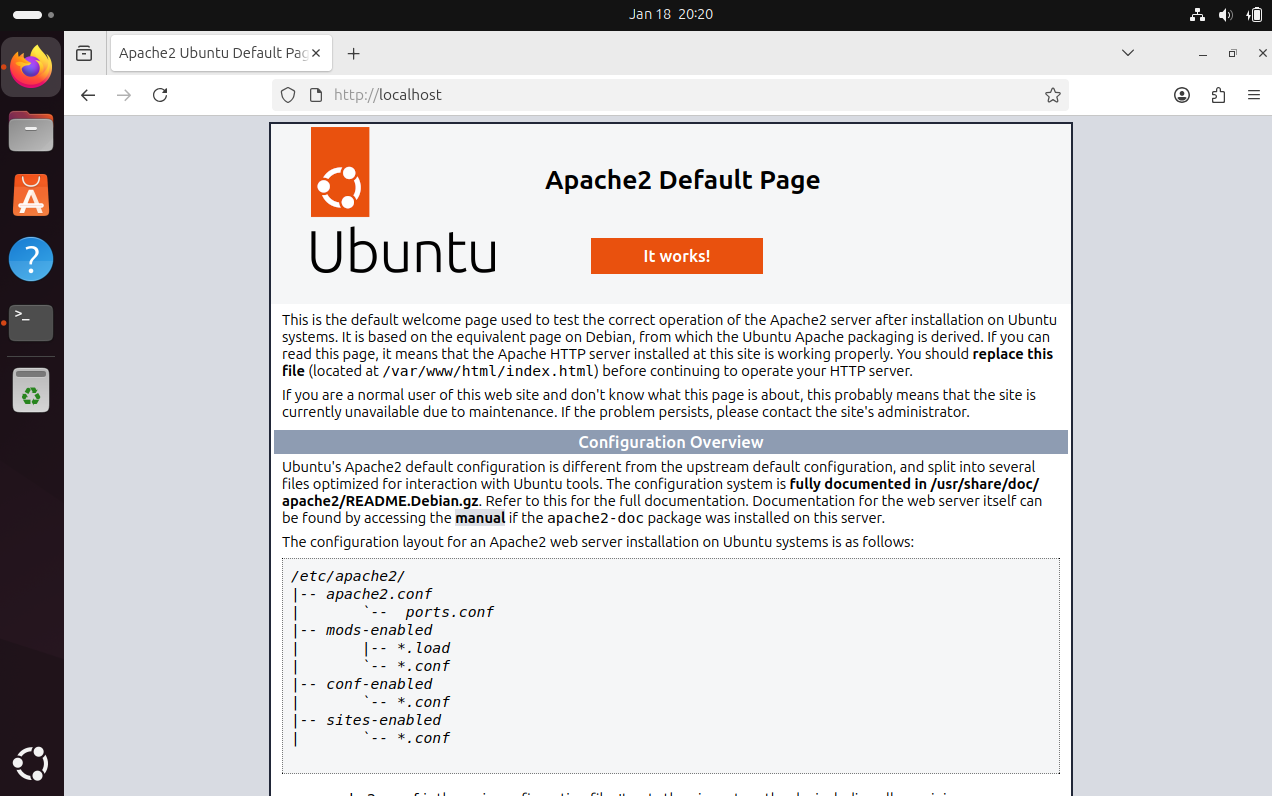Open a new tab with the plus button
1272x796 pixels.
(354, 52)
